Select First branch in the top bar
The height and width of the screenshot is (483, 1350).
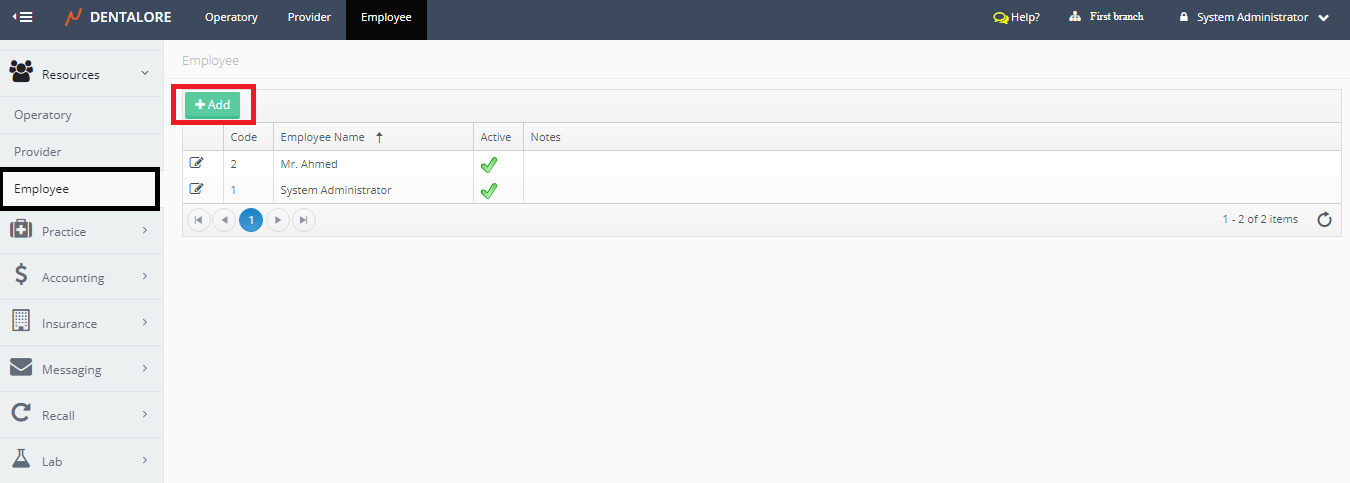[x=1106, y=17]
